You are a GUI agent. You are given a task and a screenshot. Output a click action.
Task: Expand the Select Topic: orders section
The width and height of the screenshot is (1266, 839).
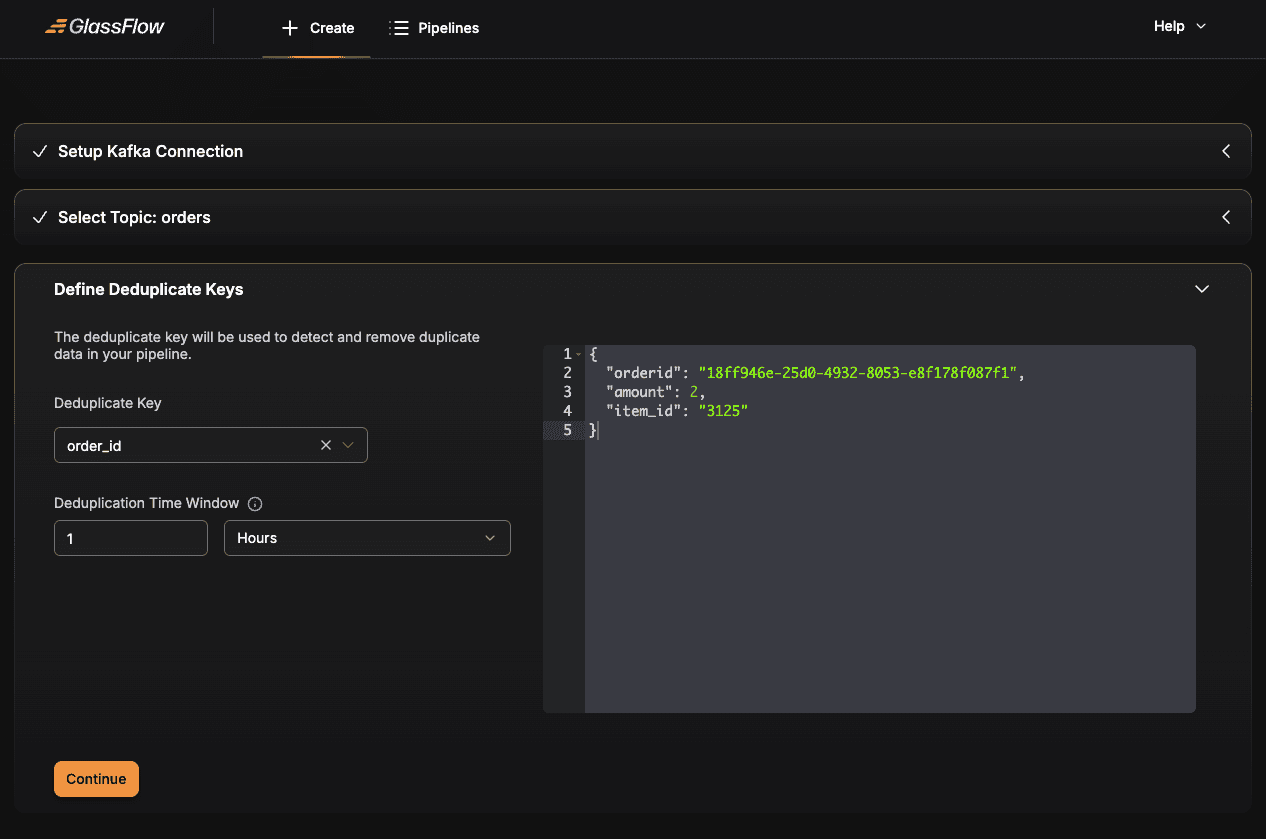1226,218
